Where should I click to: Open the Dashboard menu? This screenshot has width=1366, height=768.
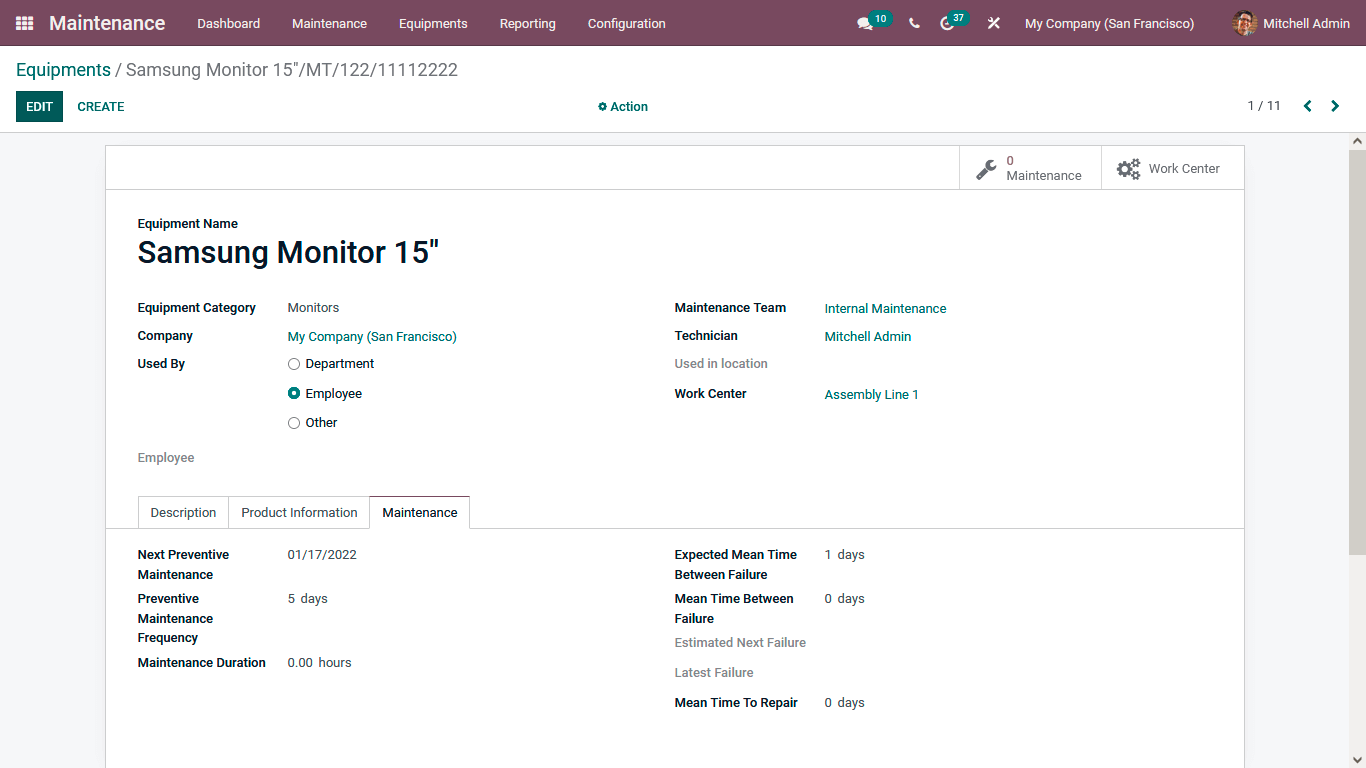228,23
